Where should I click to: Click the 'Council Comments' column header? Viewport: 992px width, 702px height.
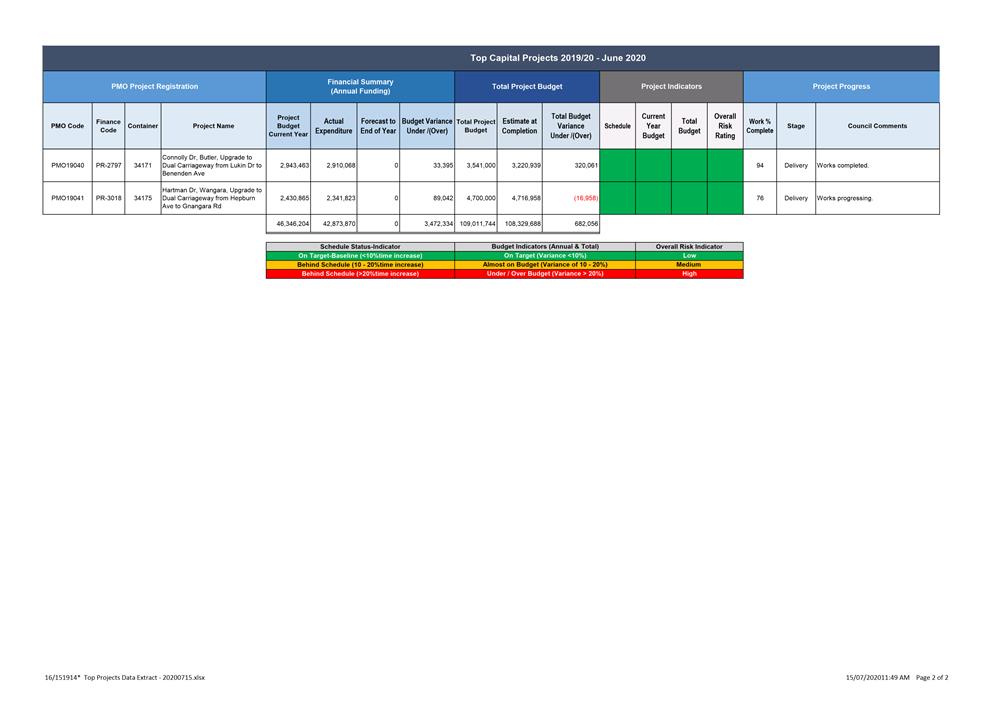pos(877,126)
